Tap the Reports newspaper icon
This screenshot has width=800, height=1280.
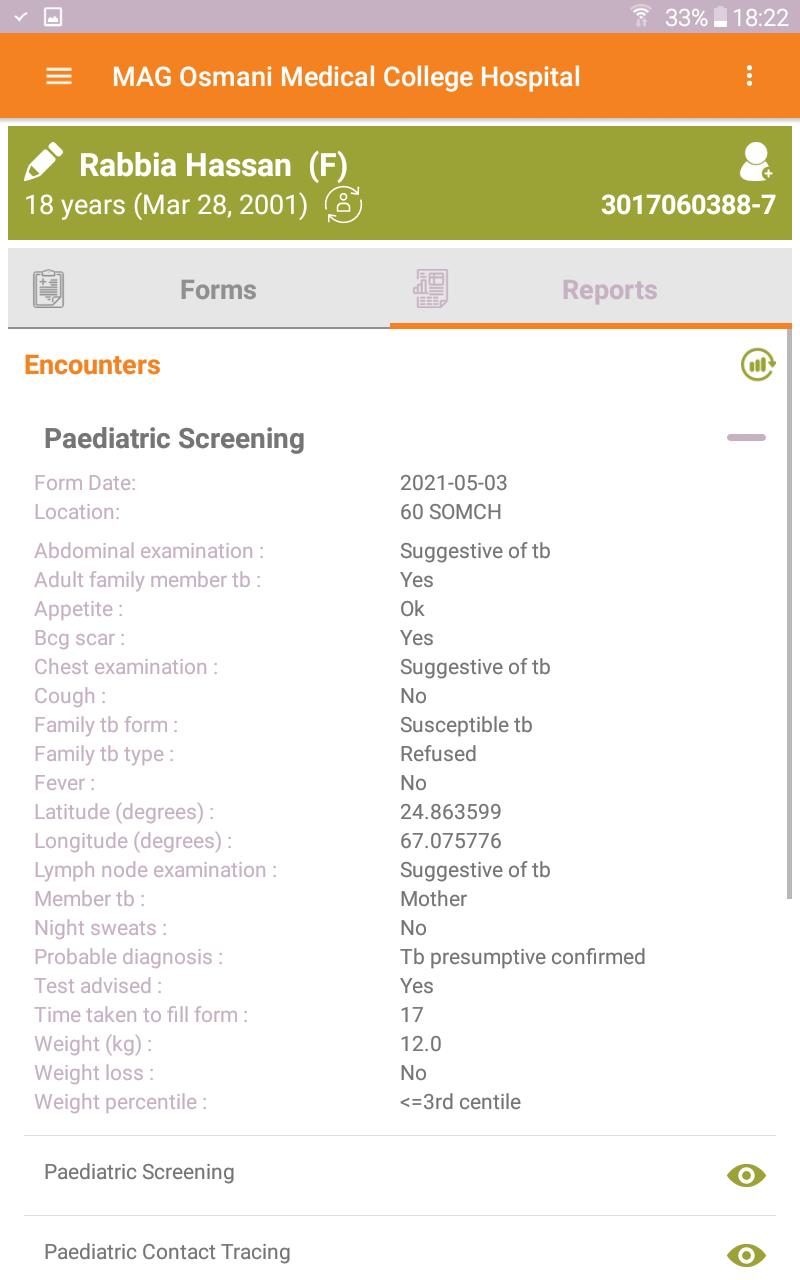tap(431, 289)
